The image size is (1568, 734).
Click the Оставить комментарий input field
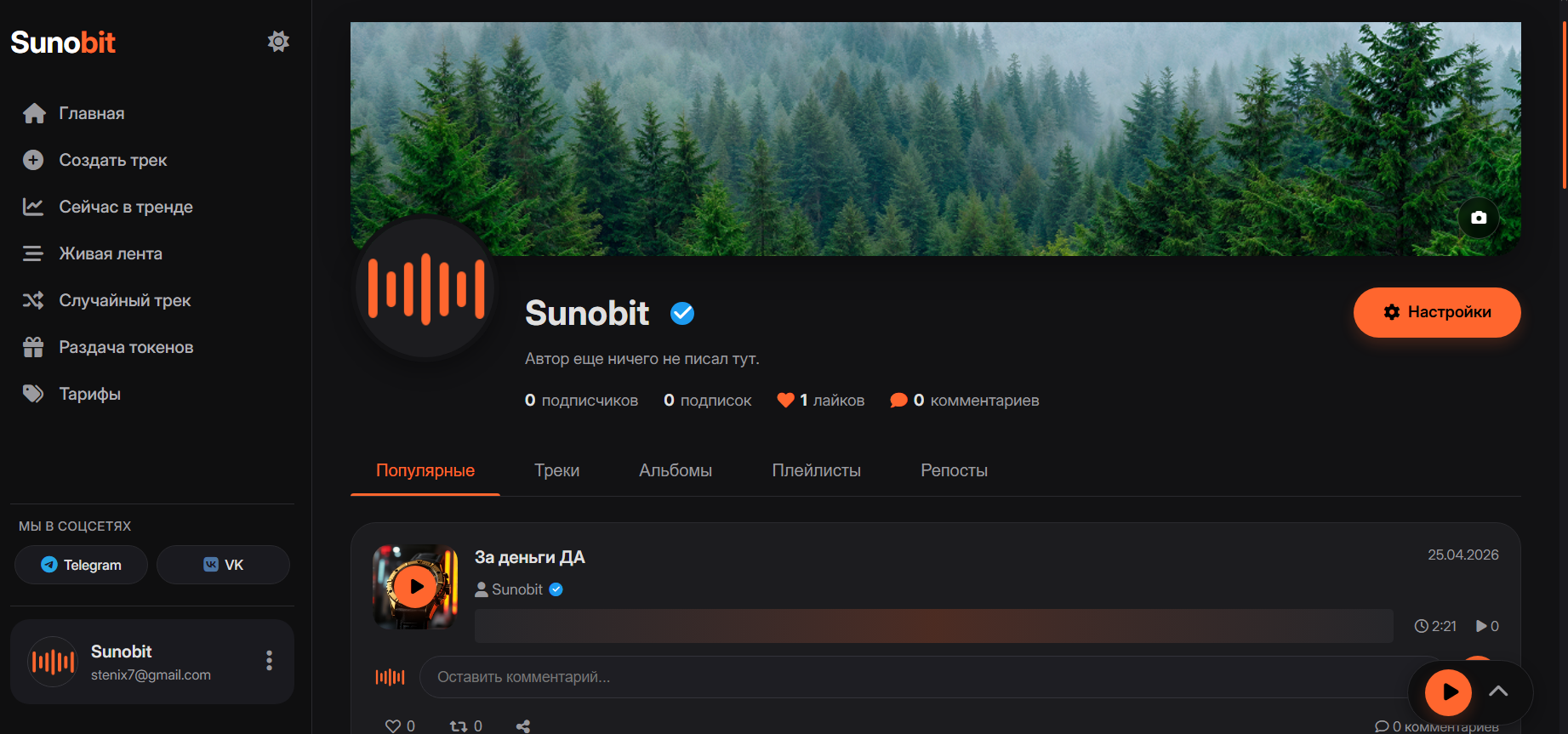pyautogui.click(x=927, y=677)
